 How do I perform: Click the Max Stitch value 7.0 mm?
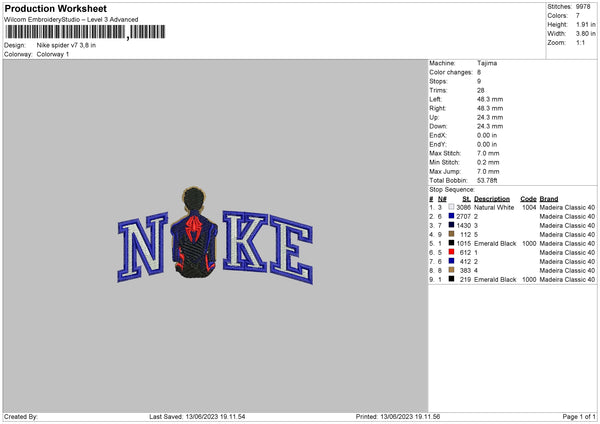pyautogui.click(x=488, y=153)
